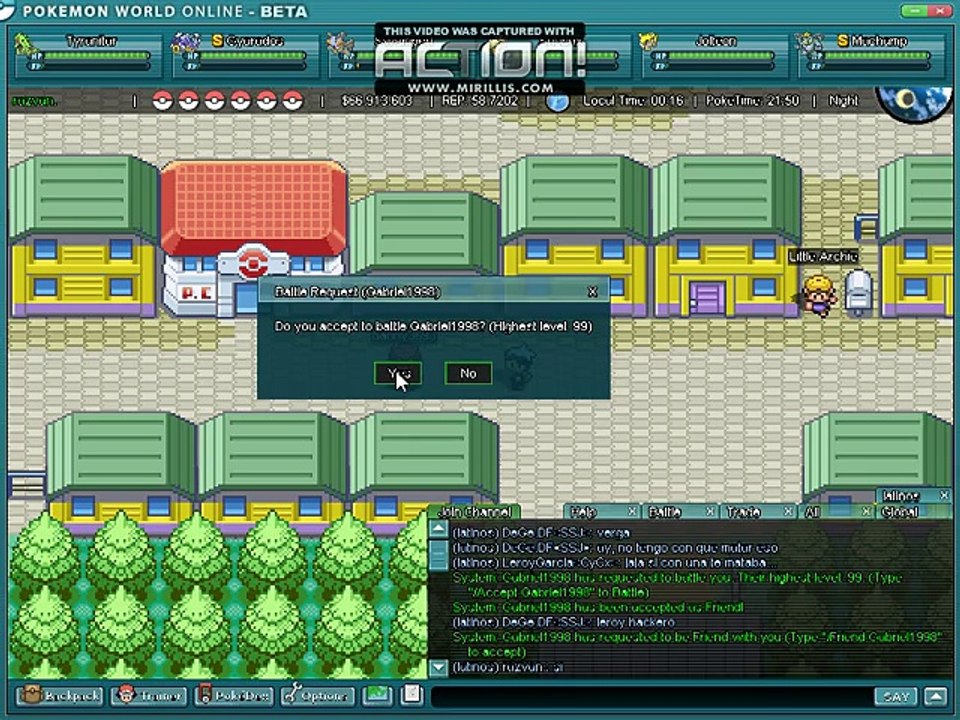Click the chat scroll down arrow
This screenshot has width=960, height=720.
439,667
